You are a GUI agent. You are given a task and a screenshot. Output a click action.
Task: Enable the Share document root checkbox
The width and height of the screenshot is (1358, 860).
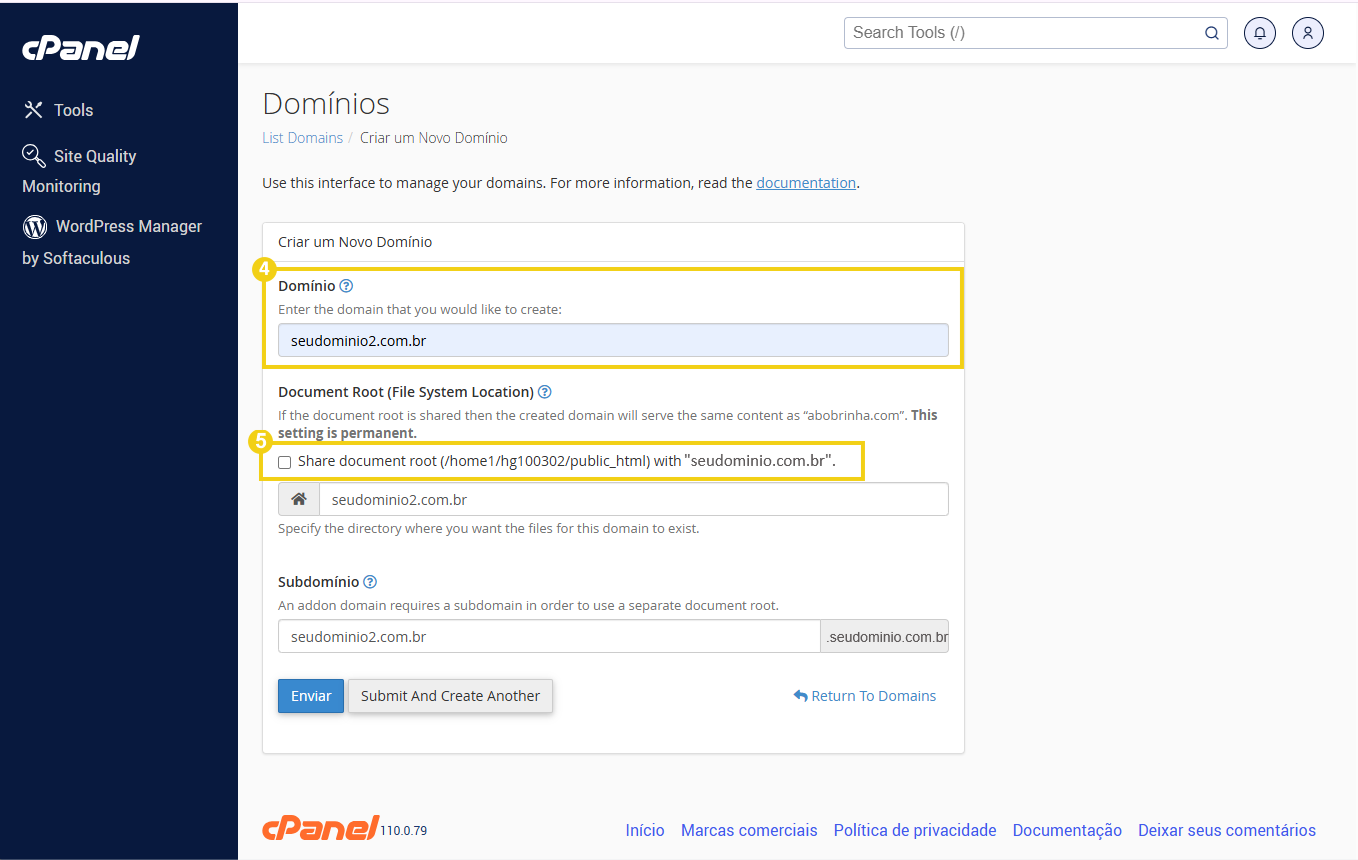(284, 461)
